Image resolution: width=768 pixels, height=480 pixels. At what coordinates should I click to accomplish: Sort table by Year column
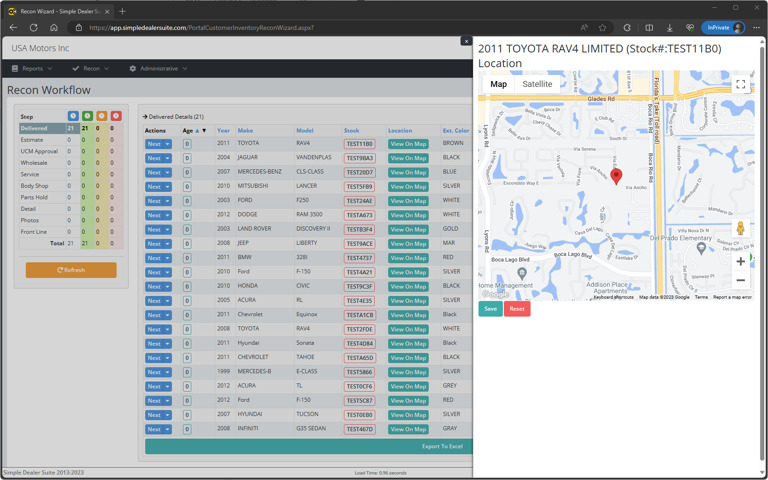[x=223, y=131]
